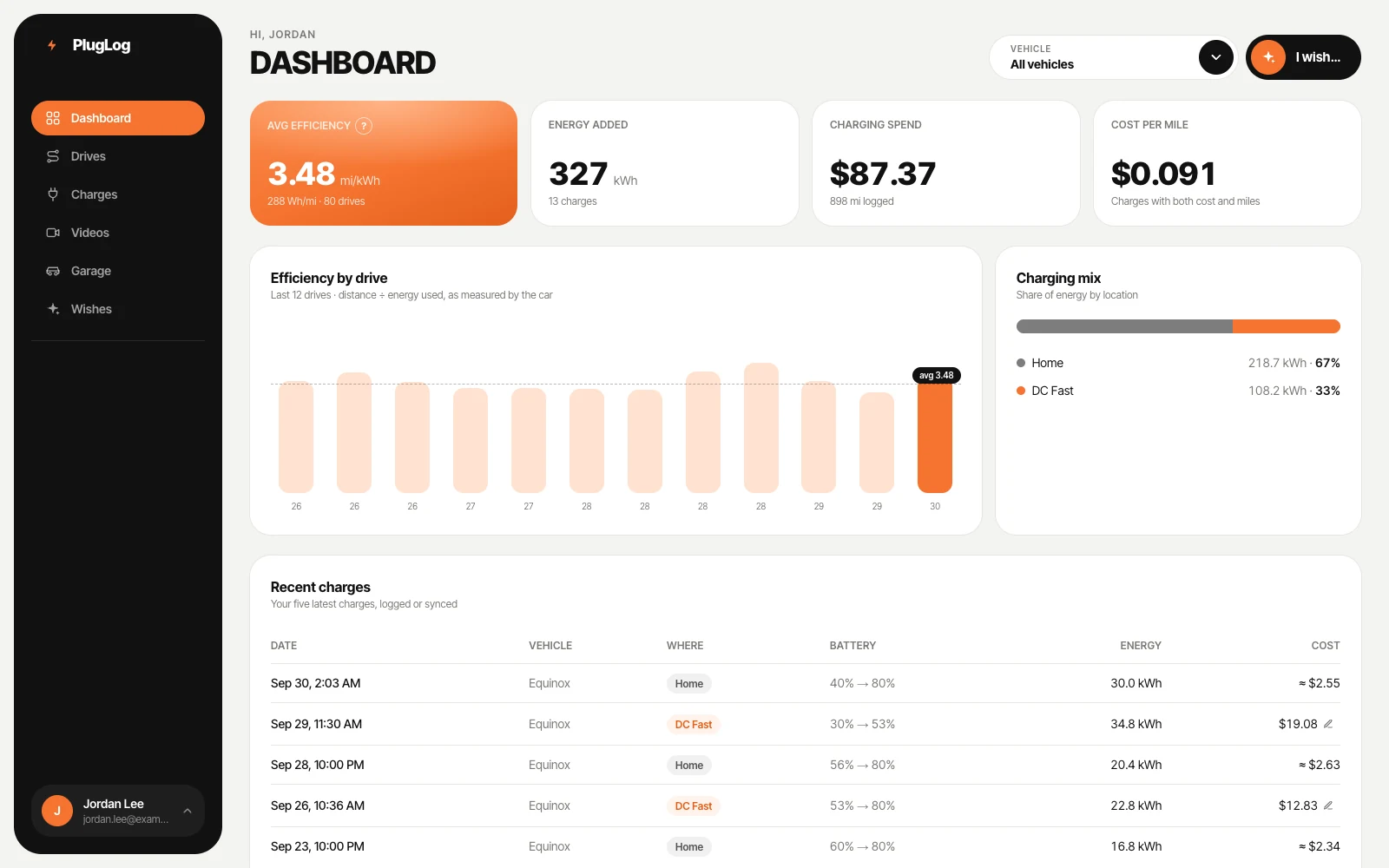
Task: Click the COST column header
Action: [1326, 646]
